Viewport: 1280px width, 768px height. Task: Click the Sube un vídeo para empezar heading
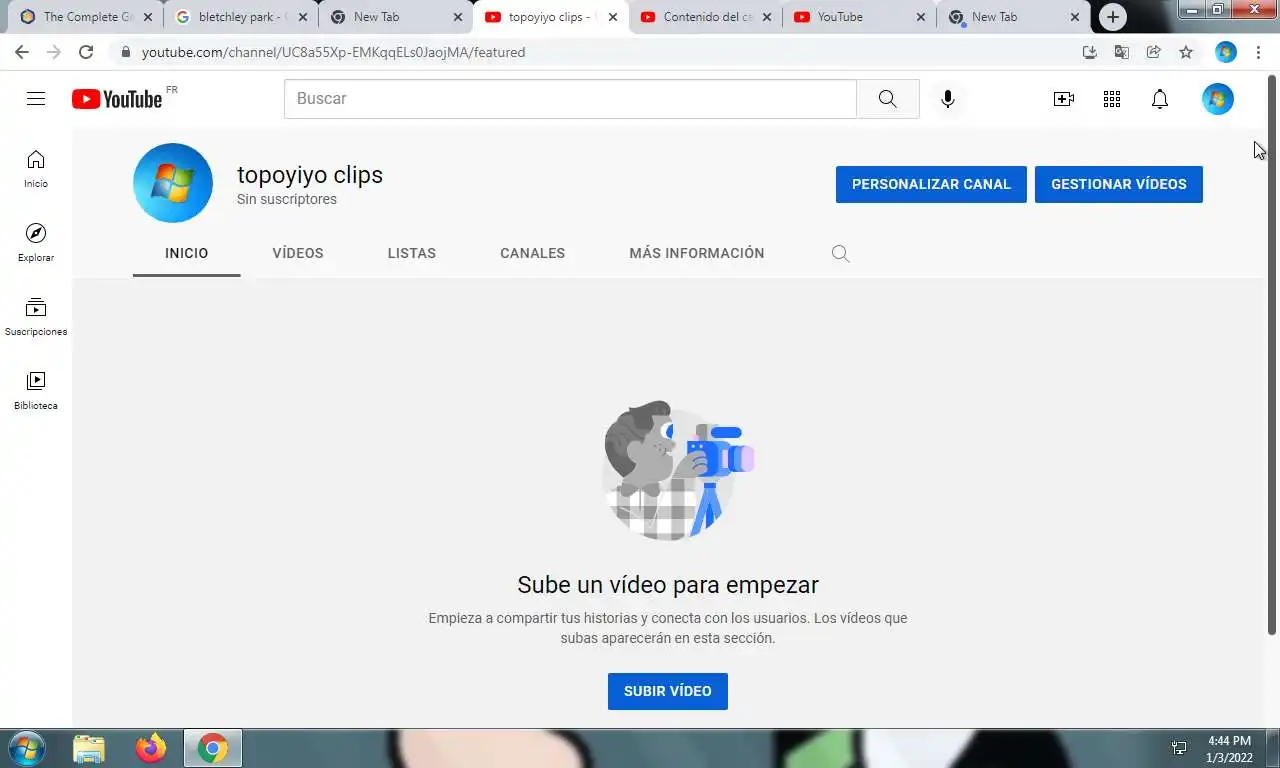point(668,585)
